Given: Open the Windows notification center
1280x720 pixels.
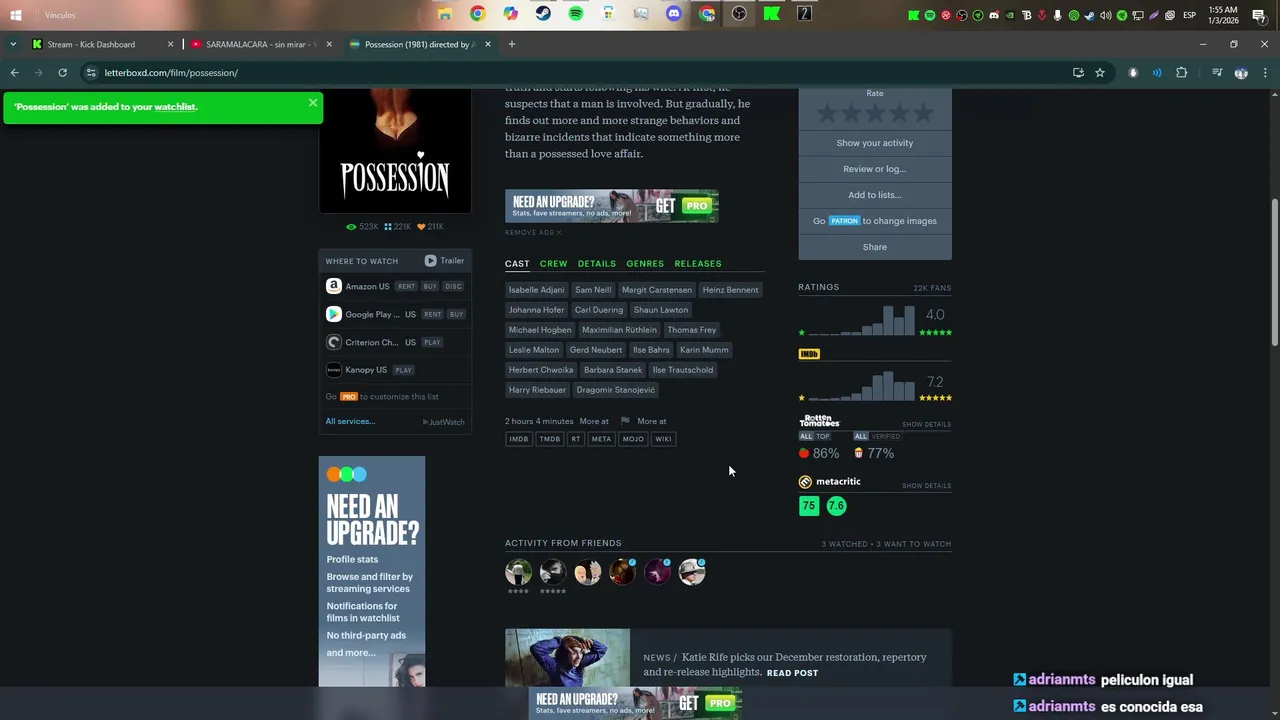Looking at the screenshot, I should (x=1259, y=15).
